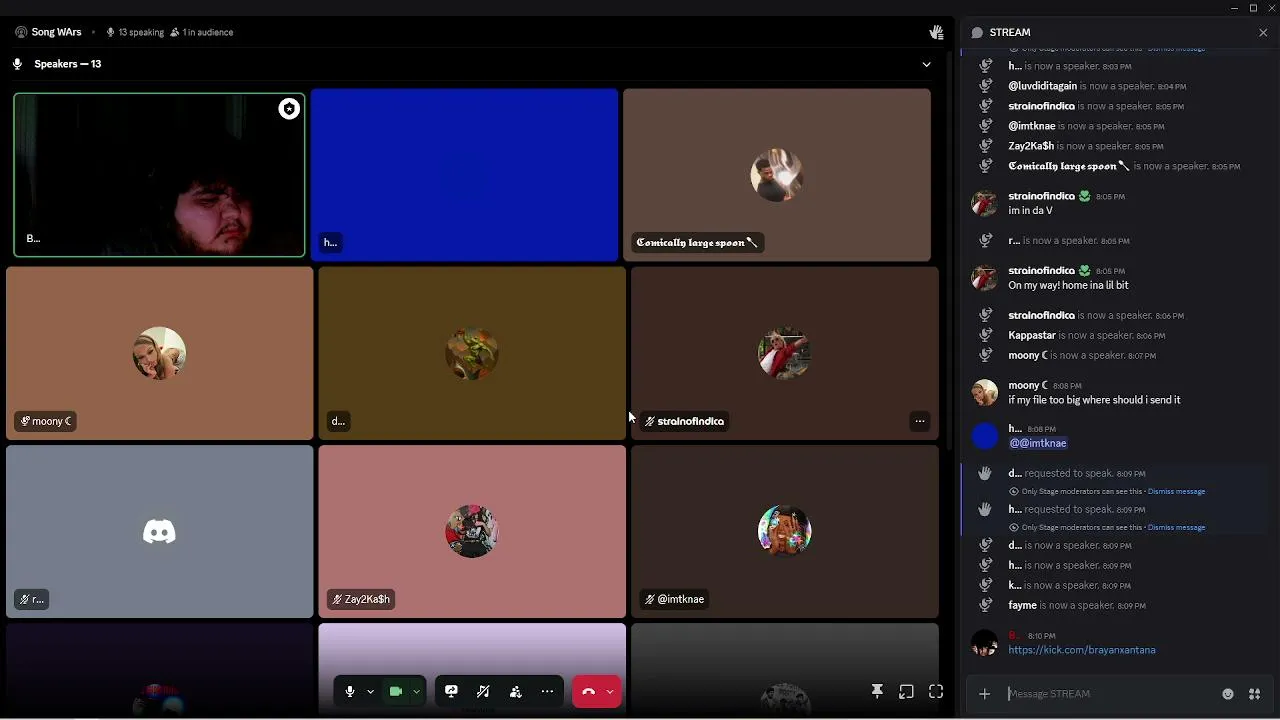Click the raised hand icon beside h... request

click(x=985, y=509)
